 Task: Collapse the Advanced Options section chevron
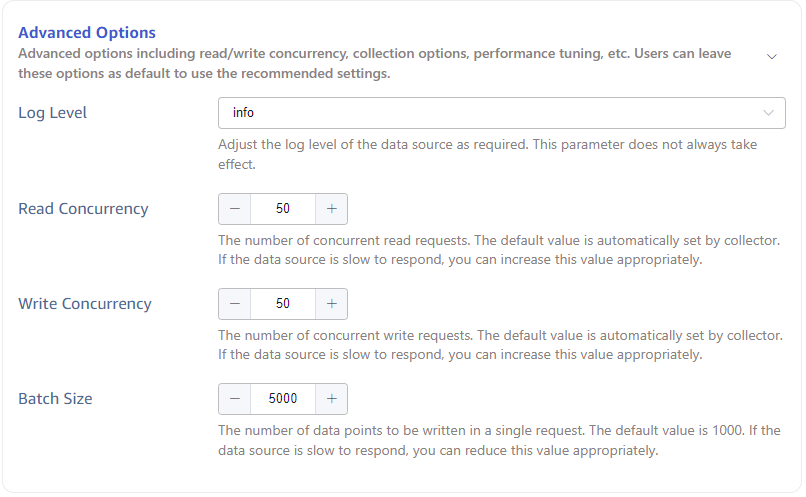coord(771,57)
